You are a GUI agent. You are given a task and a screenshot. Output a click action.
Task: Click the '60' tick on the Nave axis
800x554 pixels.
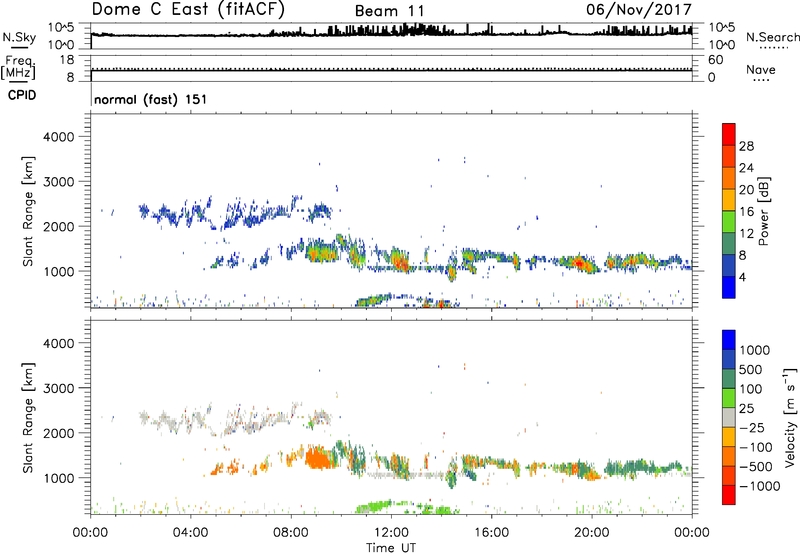tap(715, 60)
